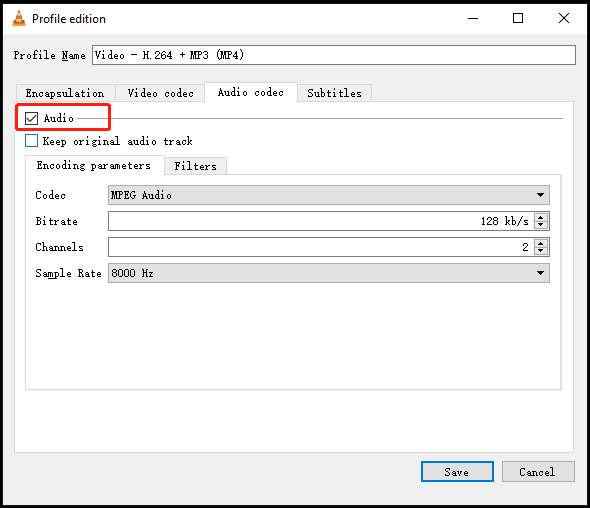
Task: Uncheck the Audio checkbox
Action: (31, 118)
